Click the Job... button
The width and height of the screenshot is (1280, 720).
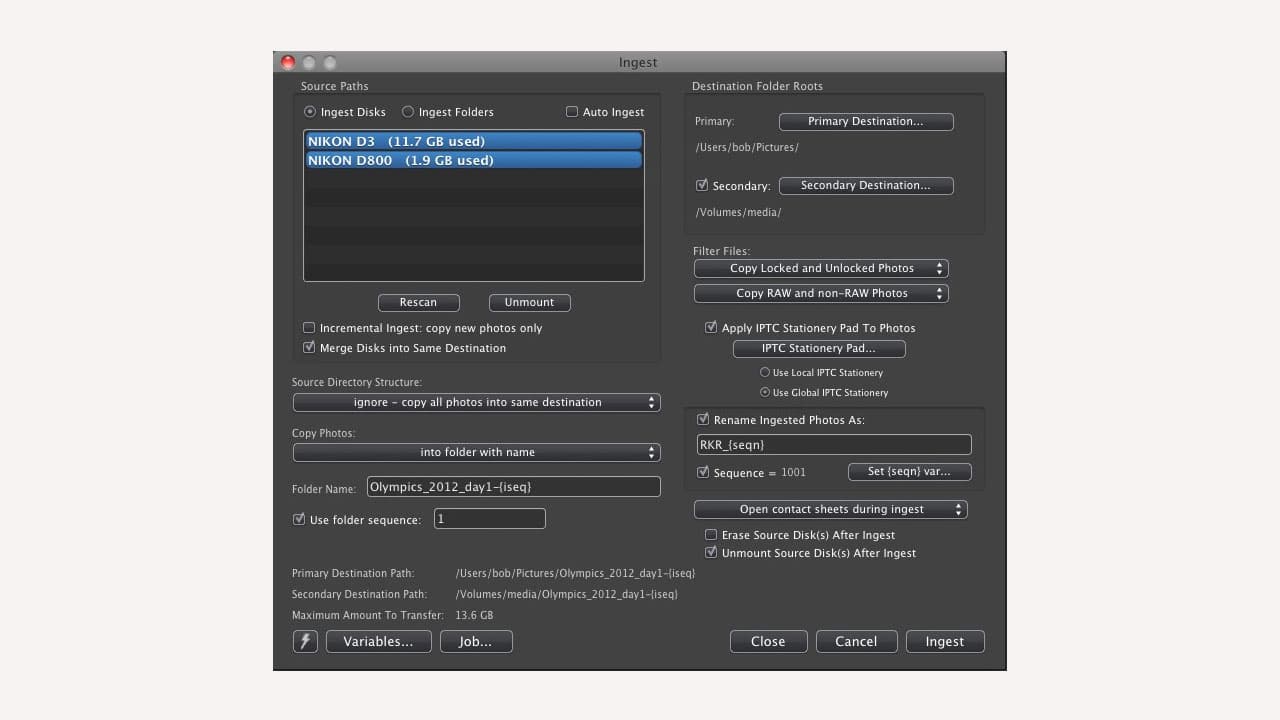click(476, 641)
